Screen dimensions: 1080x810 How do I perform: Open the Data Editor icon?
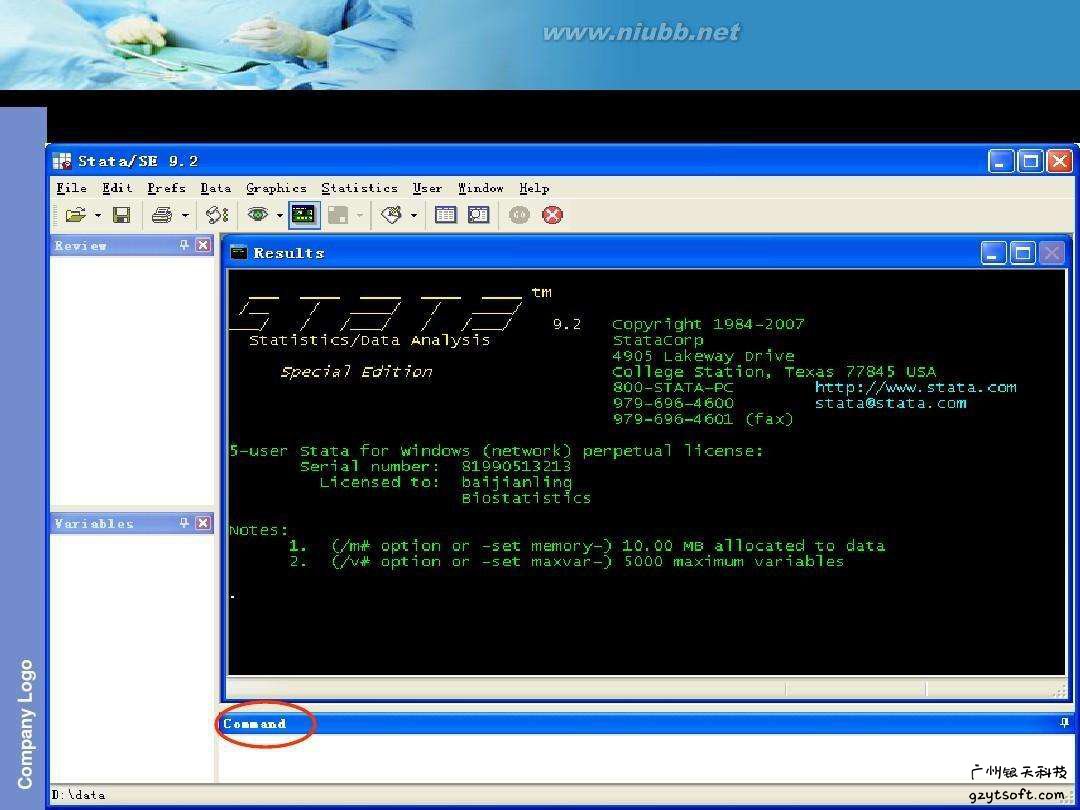pyautogui.click(x=446, y=215)
